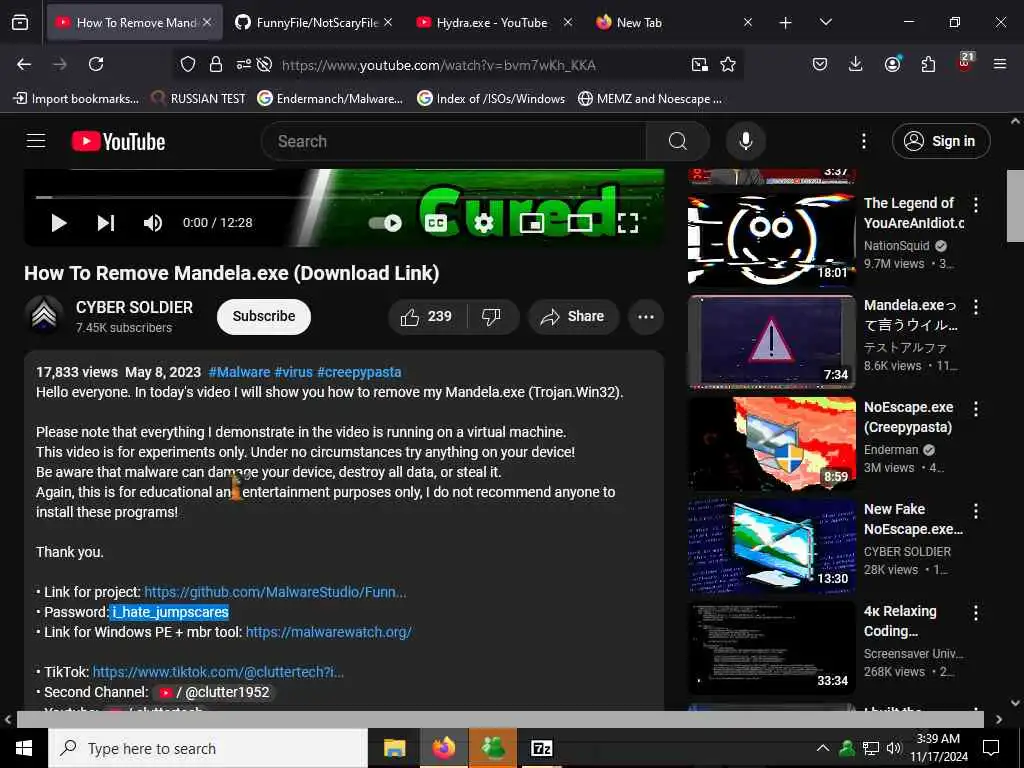Open New Fake NoEscape.exe video thumbnail
The image size is (1024, 768).
click(x=772, y=546)
